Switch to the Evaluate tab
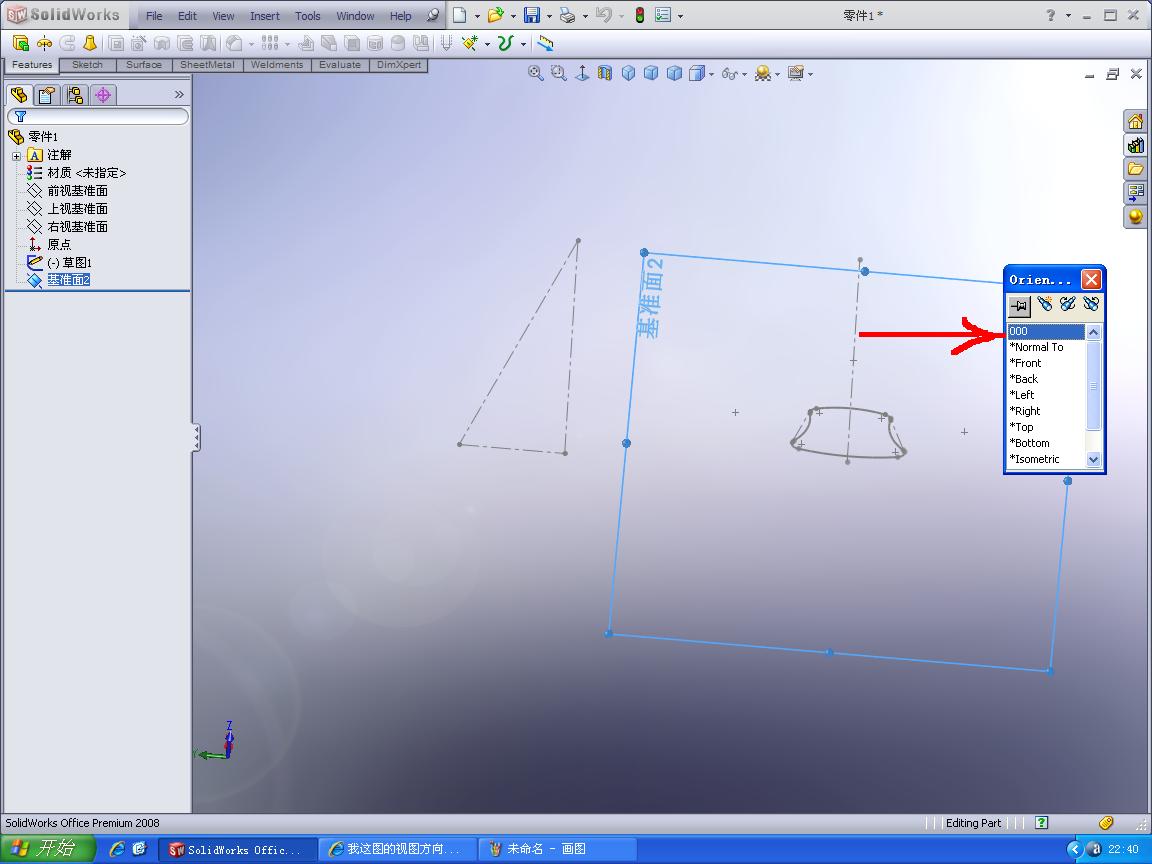Viewport: 1152px width, 864px height. (x=339, y=65)
